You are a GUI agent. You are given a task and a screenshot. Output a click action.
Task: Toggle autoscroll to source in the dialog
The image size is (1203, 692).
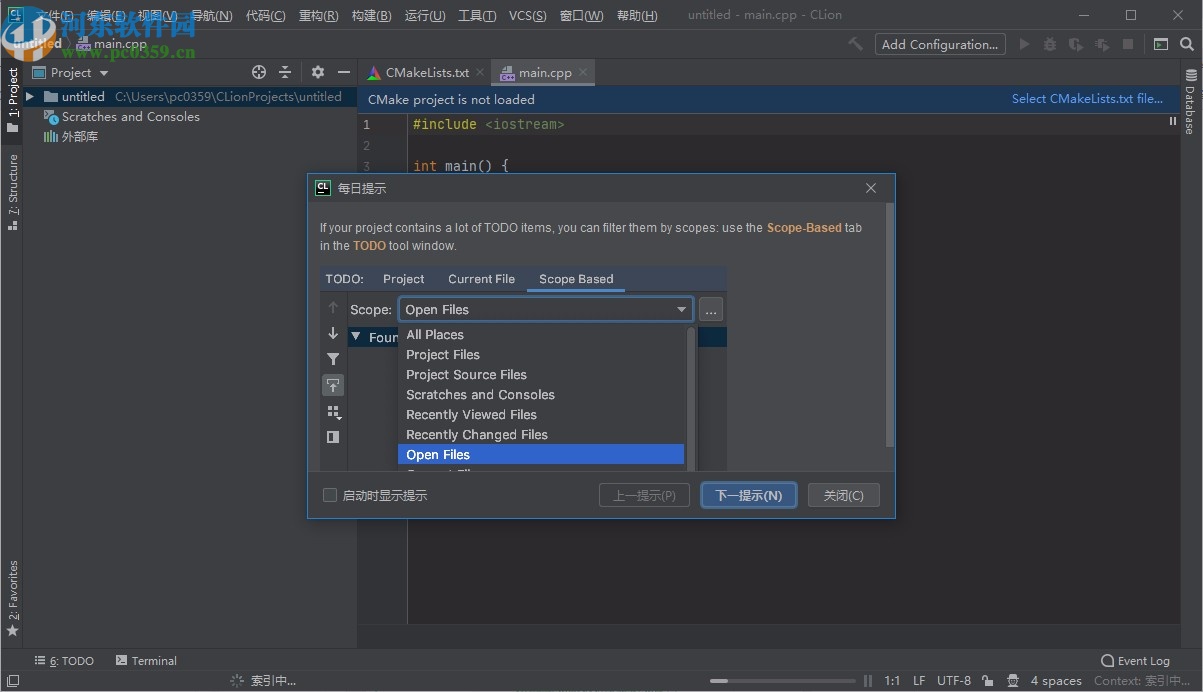coord(333,385)
